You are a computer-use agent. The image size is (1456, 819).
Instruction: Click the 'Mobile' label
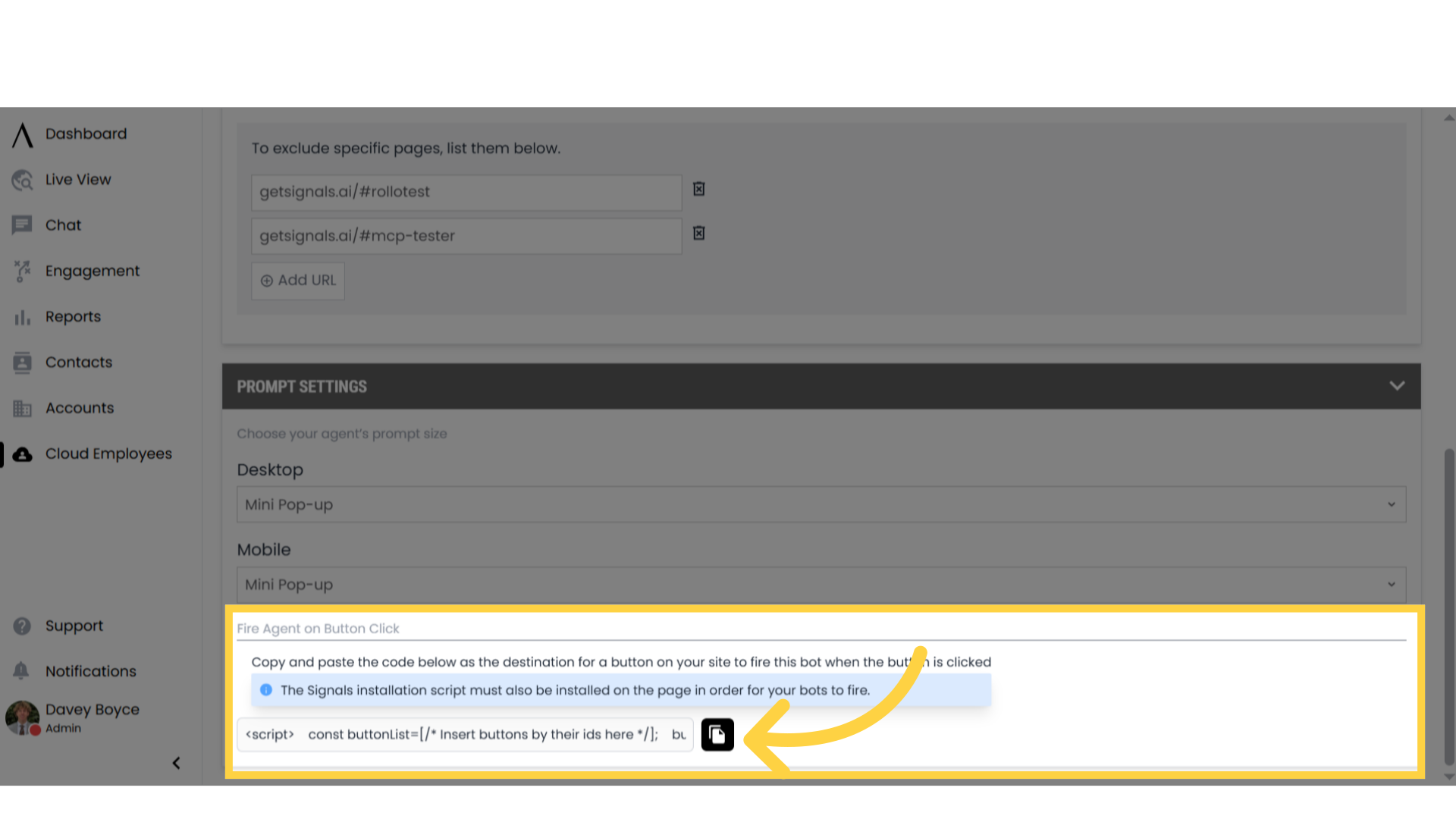pos(264,550)
